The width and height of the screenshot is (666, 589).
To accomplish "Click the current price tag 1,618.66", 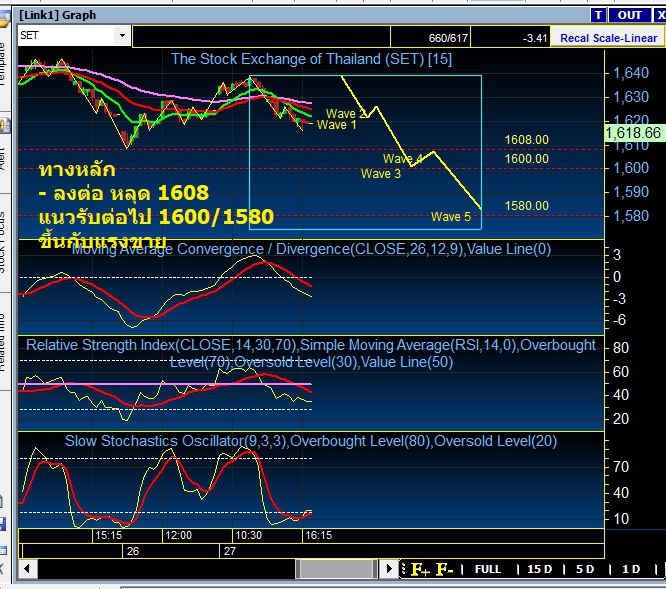I will (x=634, y=133).
